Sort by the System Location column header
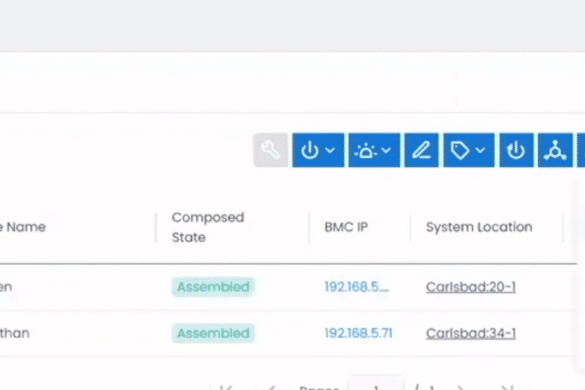This screenshot has height=390, width=585. pyautogui.click(x=479, y=227)
